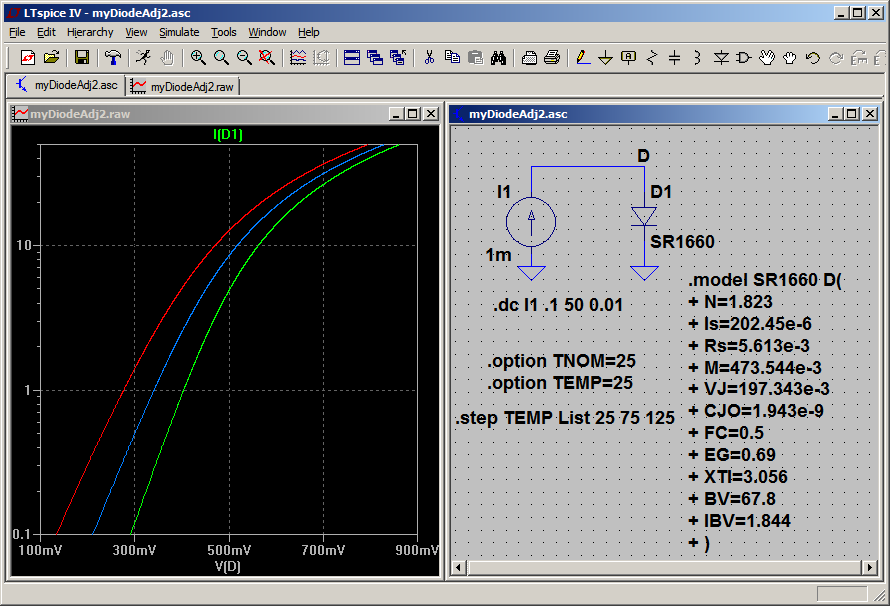This screenshot has height=606, width=890.
Task: Switch to the myDiodeAdj2.raw tab
Action: (183, 86)
